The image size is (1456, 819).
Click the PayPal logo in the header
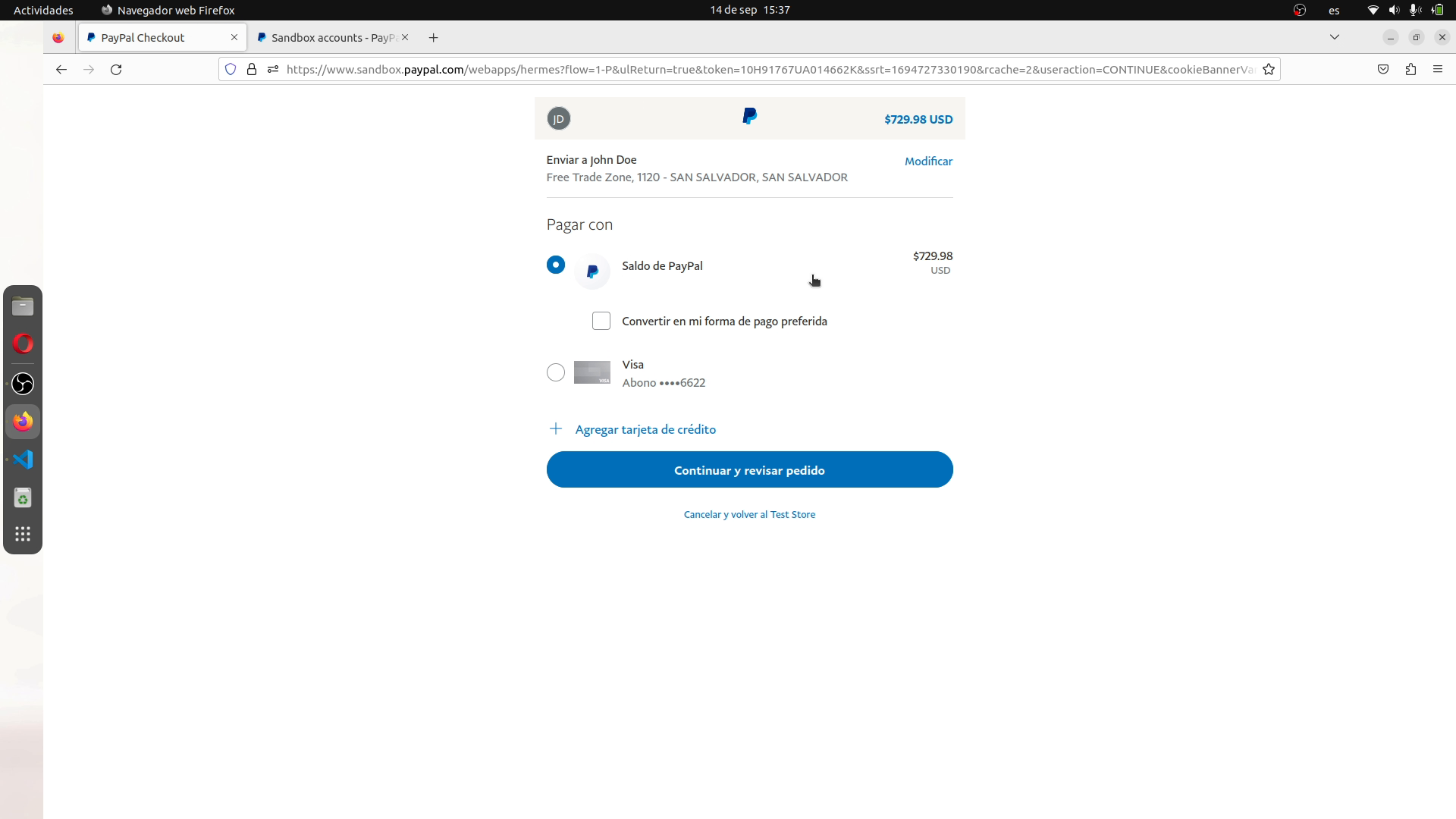[x=749, y=116]
